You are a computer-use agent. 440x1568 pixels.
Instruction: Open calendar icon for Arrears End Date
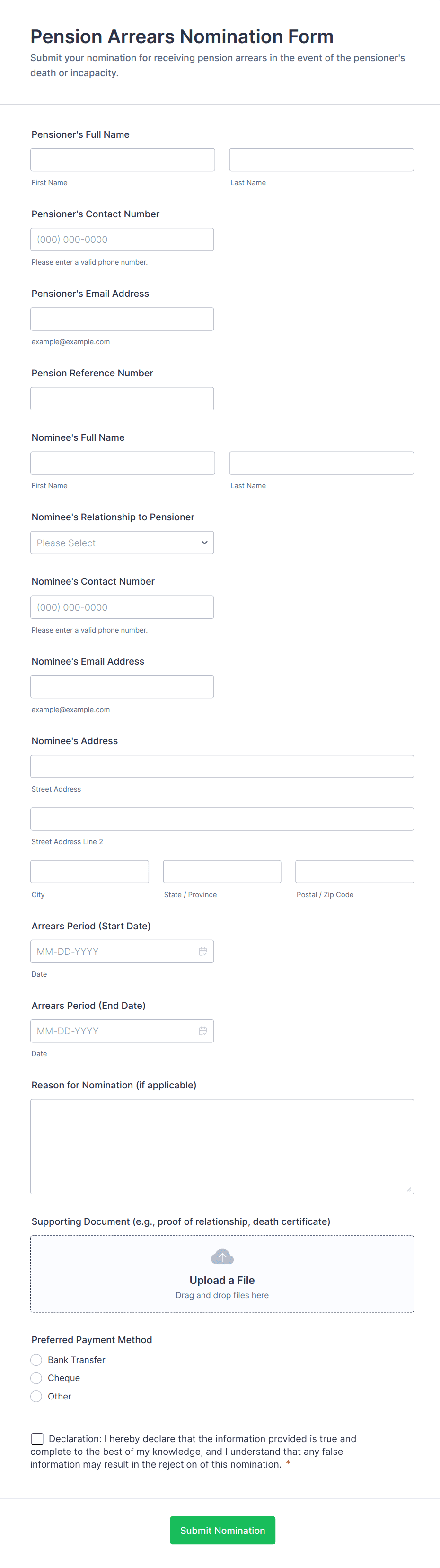[x=202, y=1031]
